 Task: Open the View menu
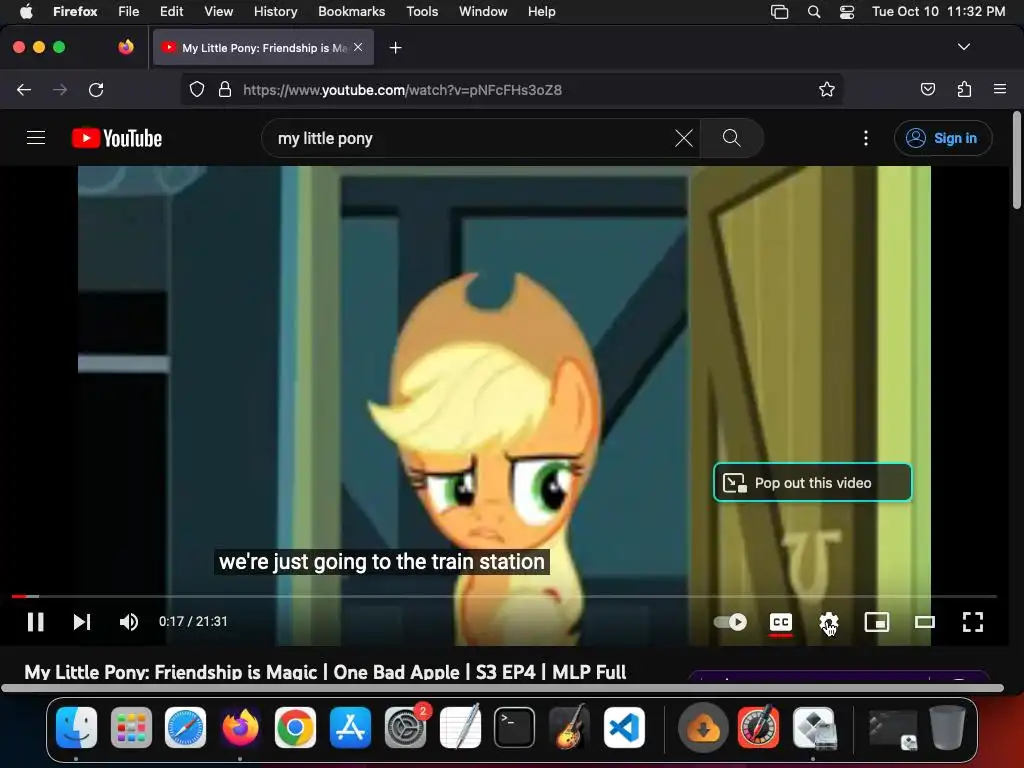click(218, 11)
